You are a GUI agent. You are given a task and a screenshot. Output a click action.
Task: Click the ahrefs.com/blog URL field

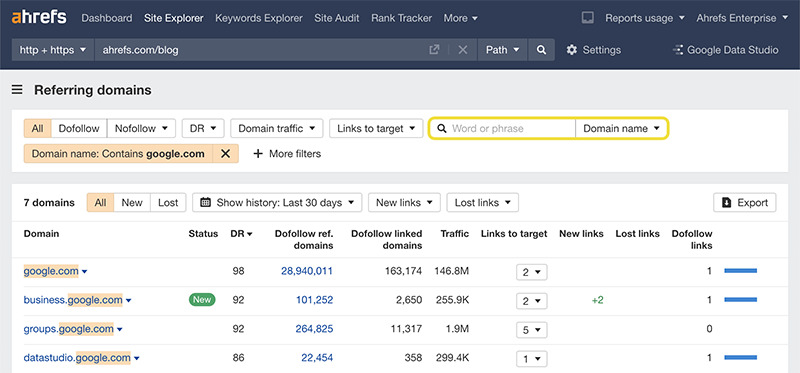(x=261, y=50)
